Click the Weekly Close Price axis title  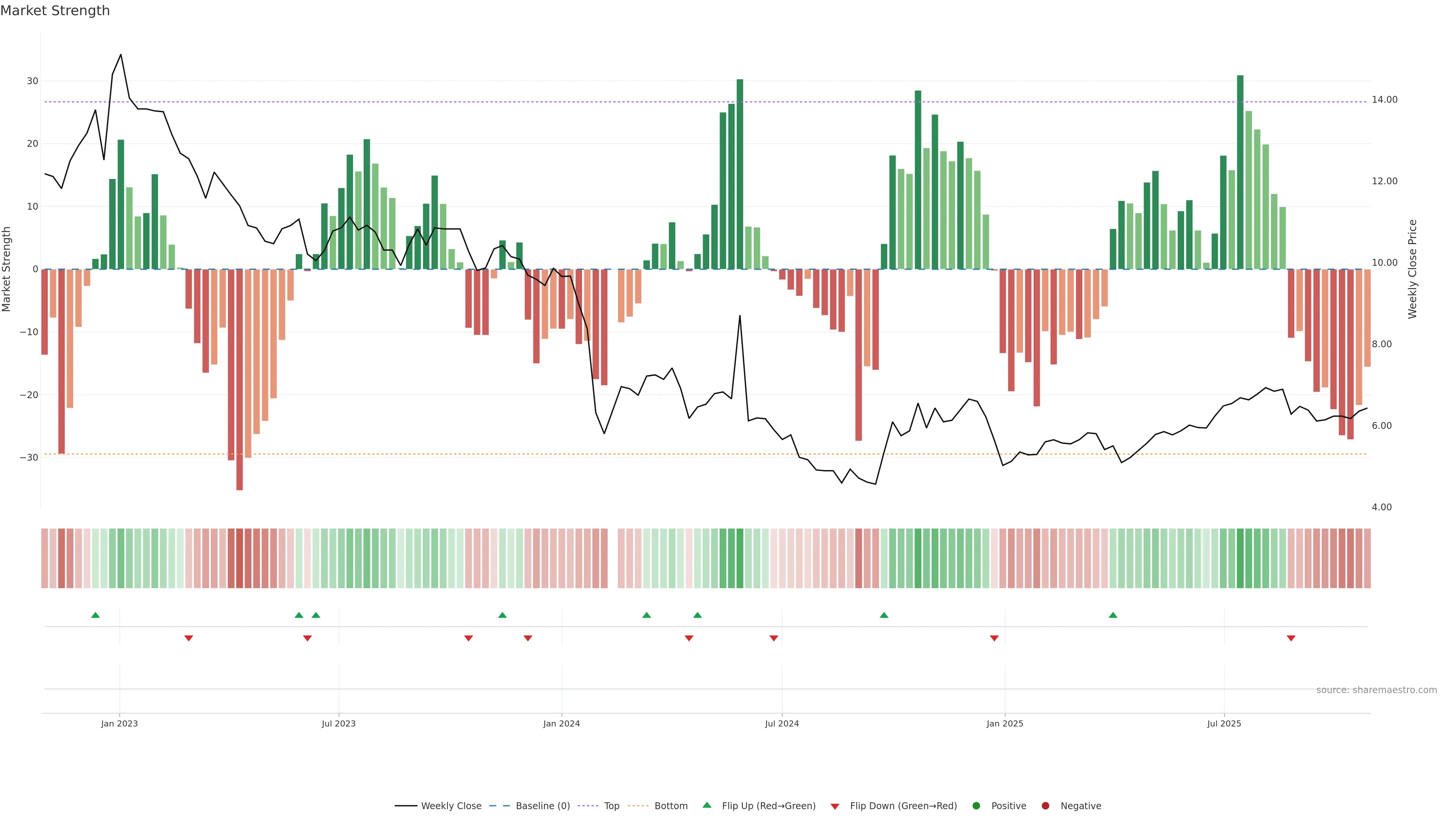[1412, 269]
